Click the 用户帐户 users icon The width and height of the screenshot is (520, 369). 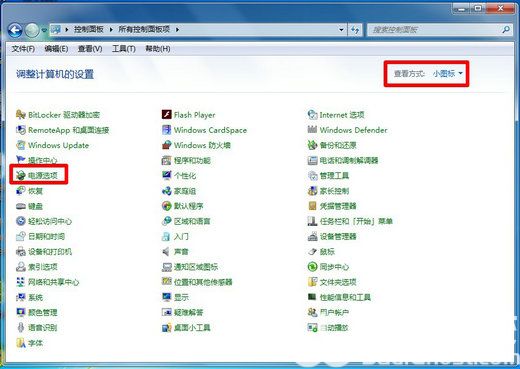(x=312, y=312)
